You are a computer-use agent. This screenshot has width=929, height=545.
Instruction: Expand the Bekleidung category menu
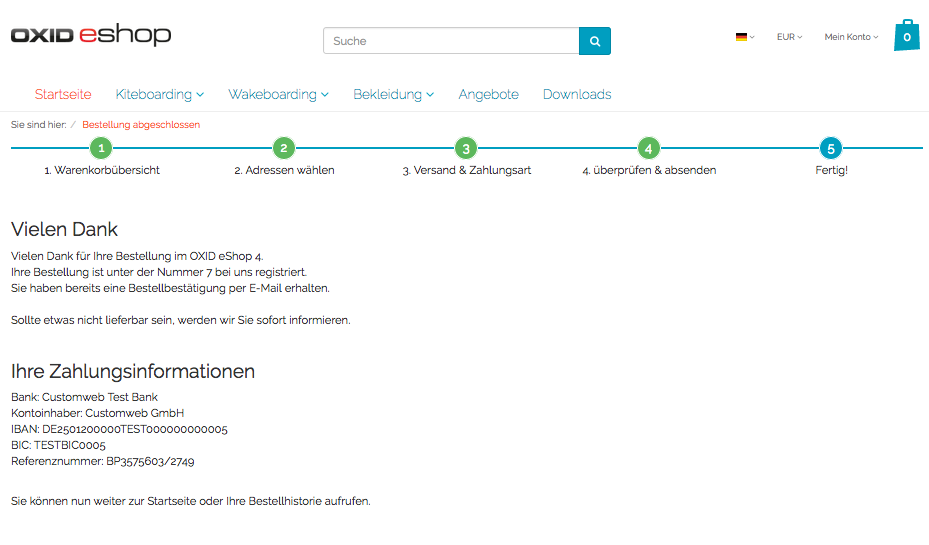click(x=393, y=94)
